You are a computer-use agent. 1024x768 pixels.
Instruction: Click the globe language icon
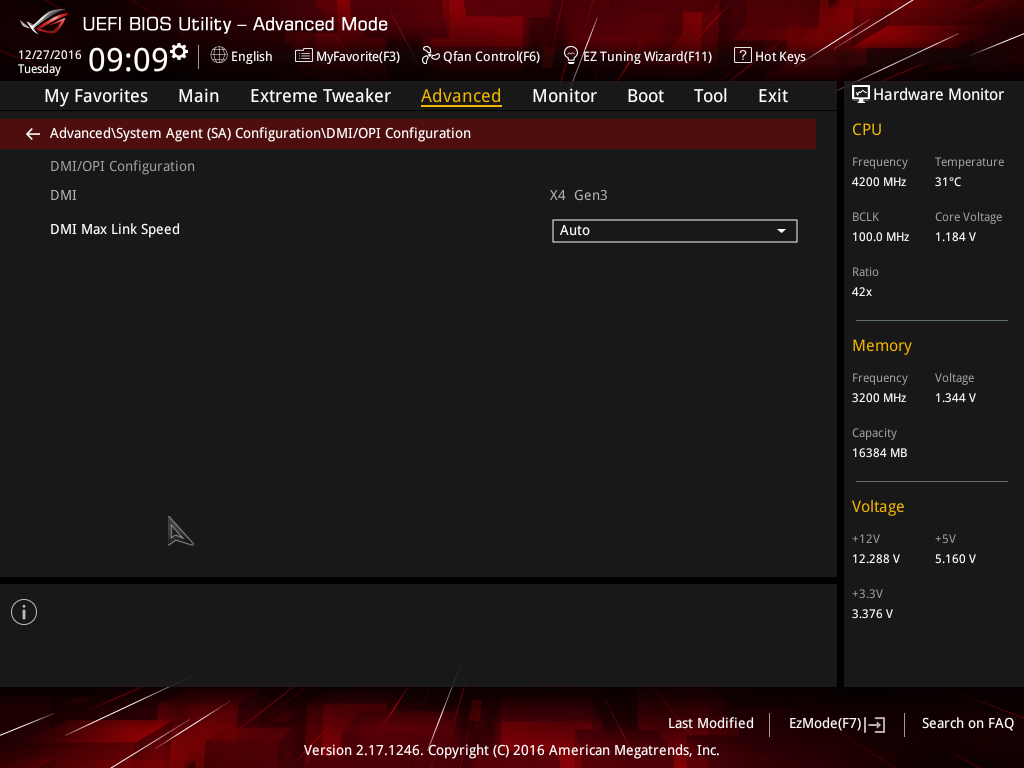[x=219, y=56]
